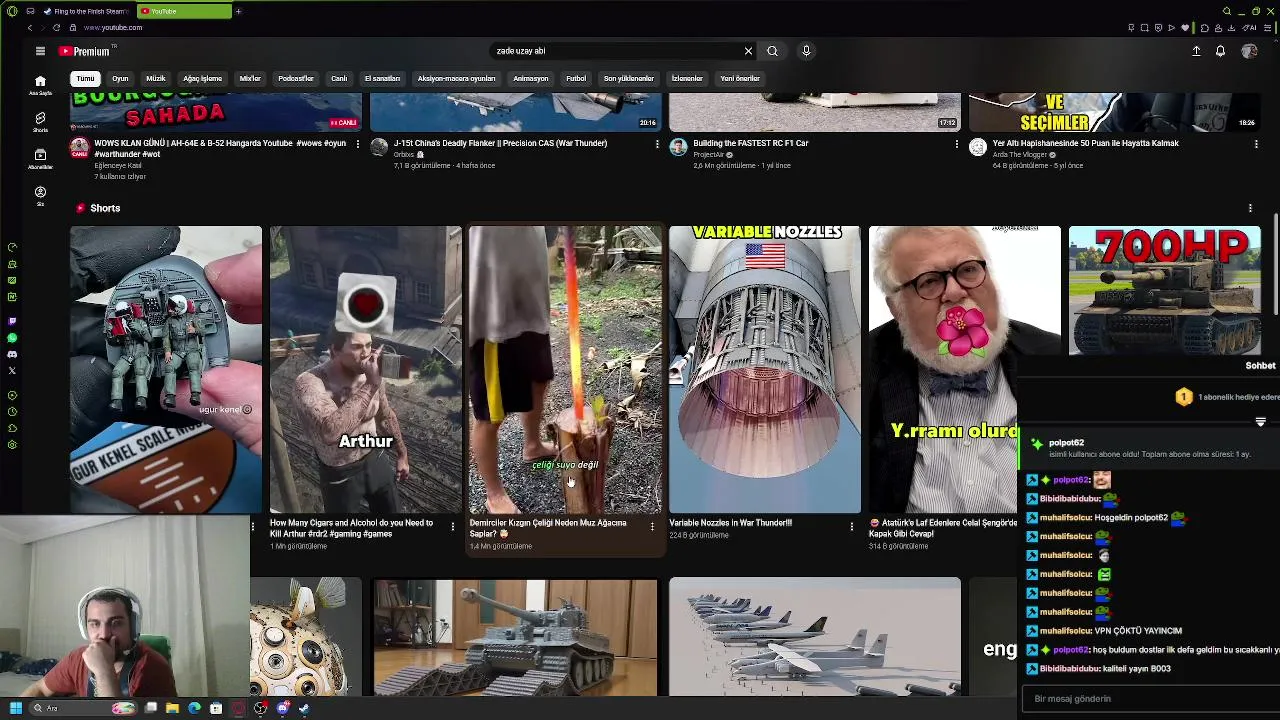The width and height of the screenshot is (1280, 720).
Task: Open options for How Many Cigars short
Action: pyautogui.click(x=452, y=526)
